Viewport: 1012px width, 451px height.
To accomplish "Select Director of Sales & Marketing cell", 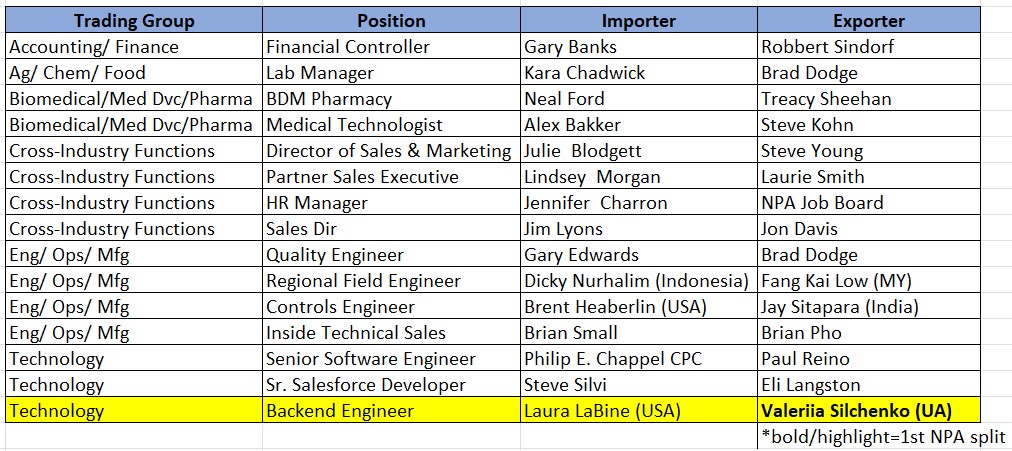I will (388, 151).
